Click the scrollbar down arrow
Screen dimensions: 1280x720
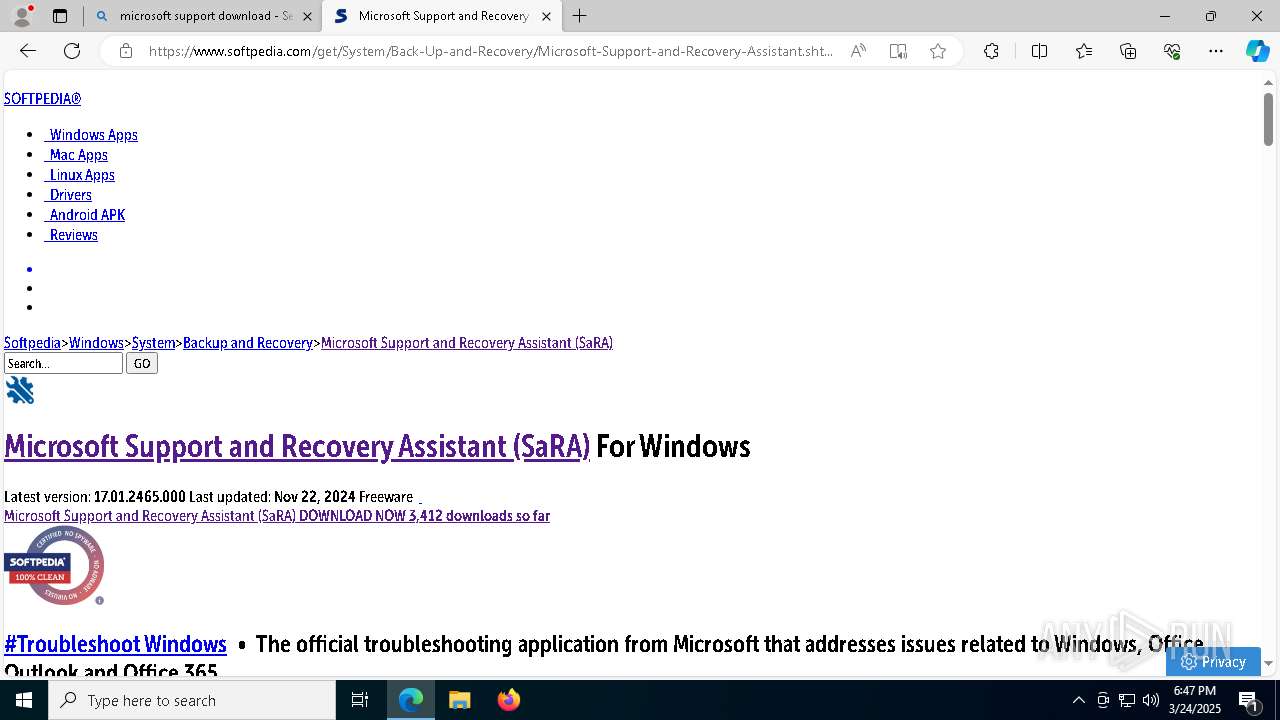(x=1268, y=663)
